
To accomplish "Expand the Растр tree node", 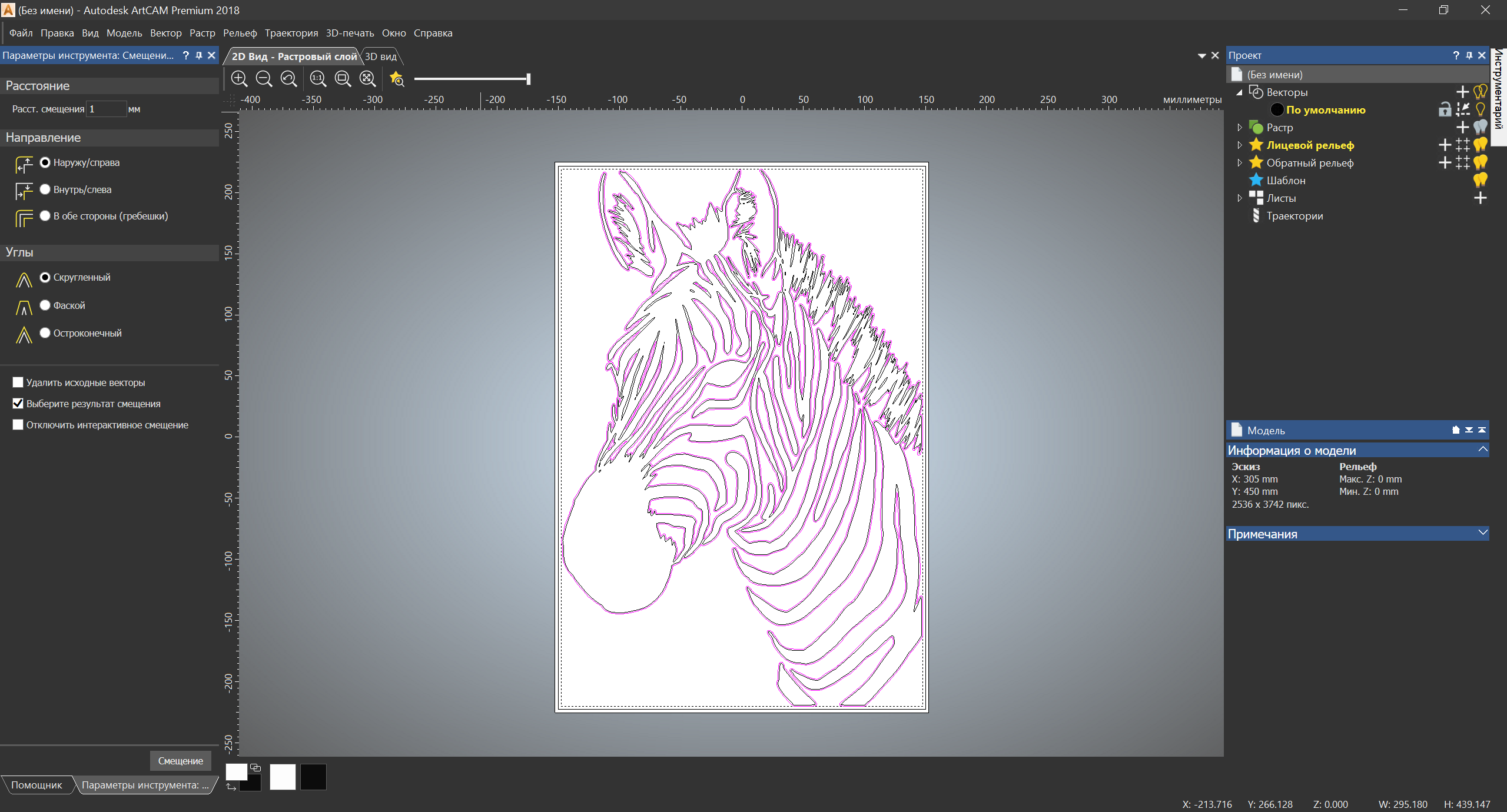I will pos(1240,128).
